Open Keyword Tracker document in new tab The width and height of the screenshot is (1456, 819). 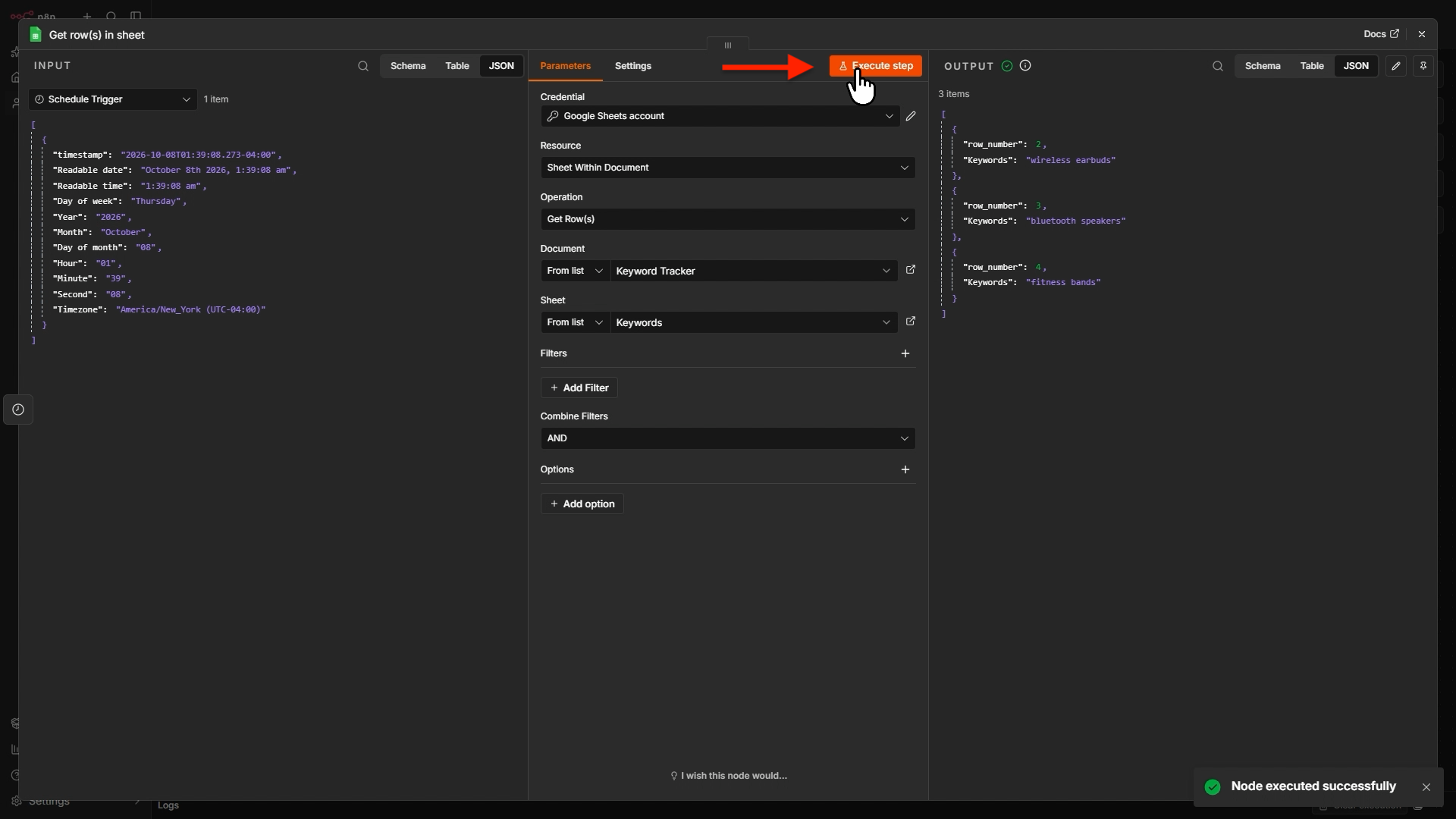click(911, 270)
